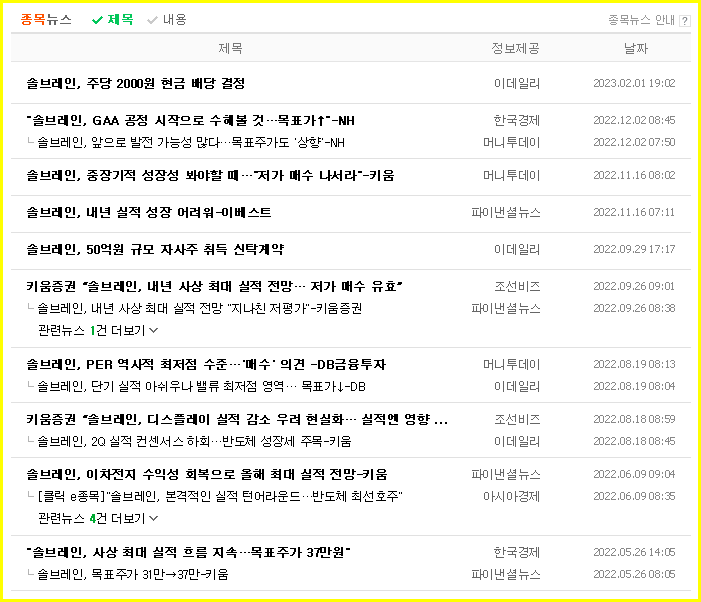Screen dimensions: 701x602
Task: Expand 관련뉴스 1건 더보기
Action: click(98, 330)
